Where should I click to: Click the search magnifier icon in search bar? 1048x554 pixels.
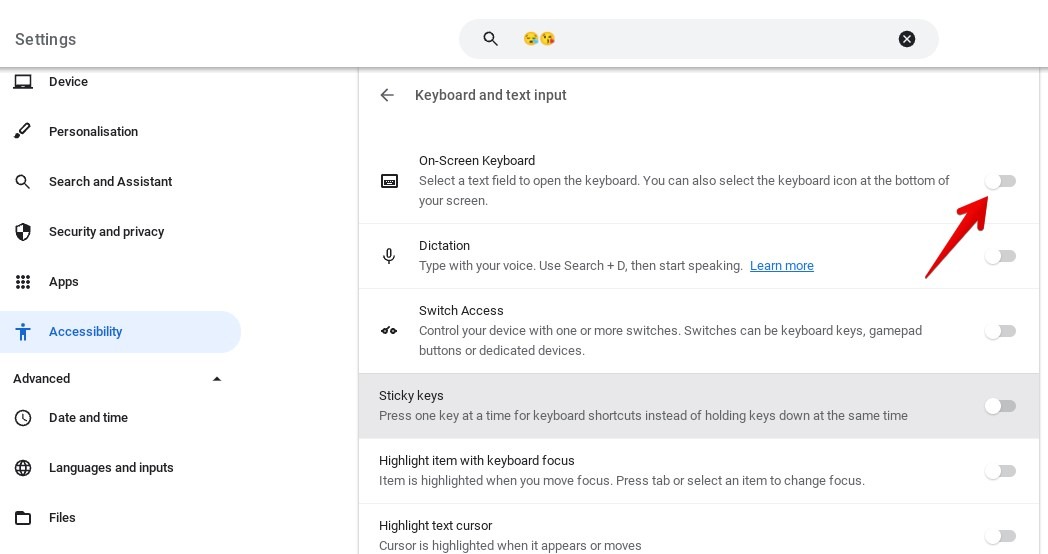(491, 39)
